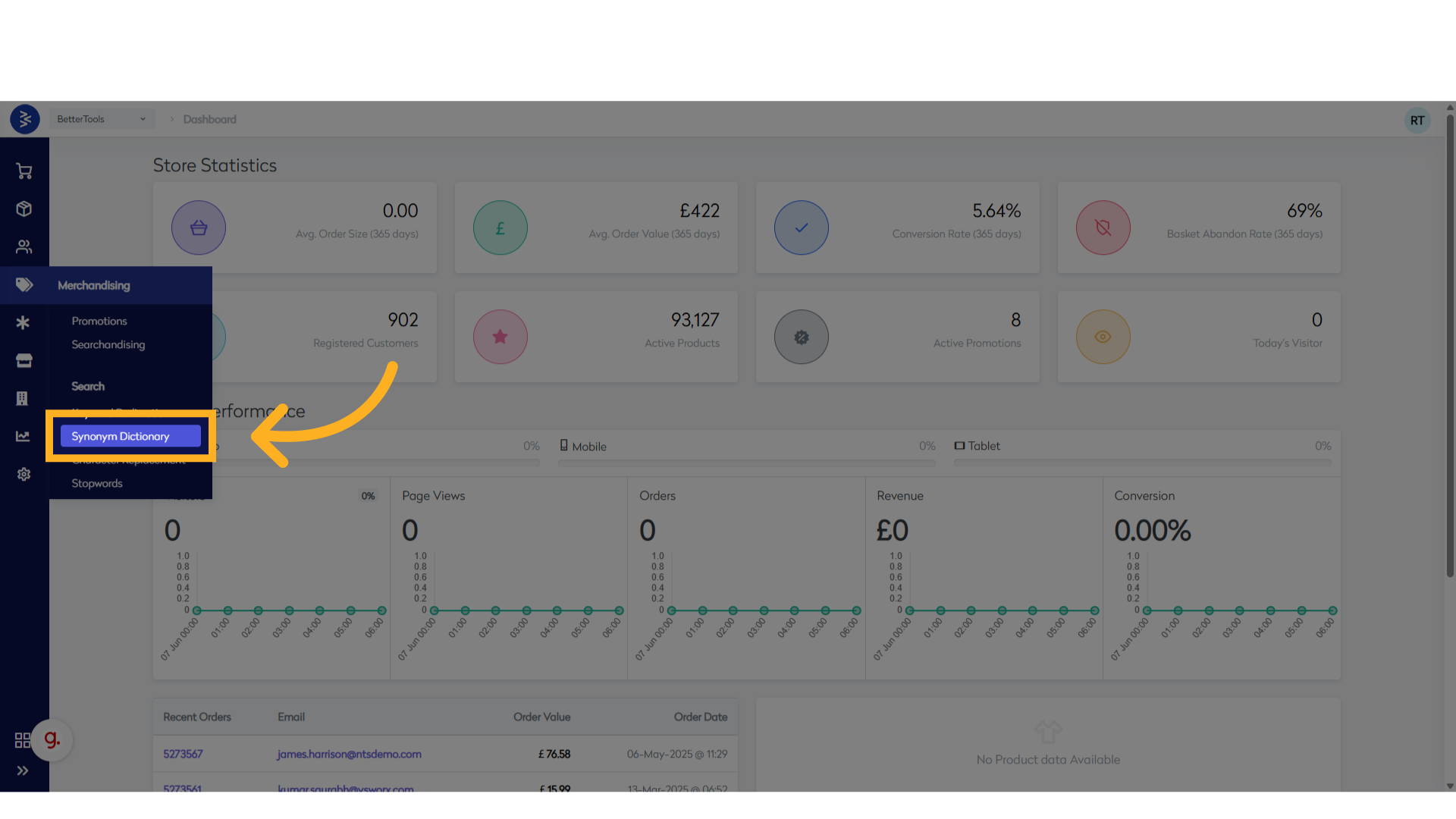This screenshot has width=1456, height=819.
Task: Click the asterisk sidebar icon
Action: coord(24,323)
